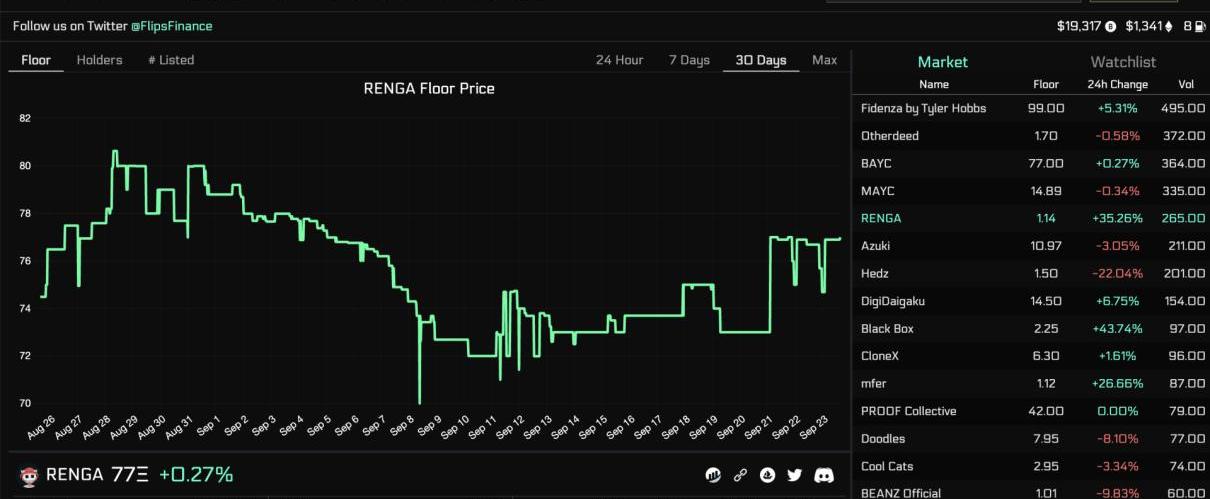1210x499 pixels.
Task: Select the 30 Days time range
Action: pyautogui.click(x=761, y=60)
